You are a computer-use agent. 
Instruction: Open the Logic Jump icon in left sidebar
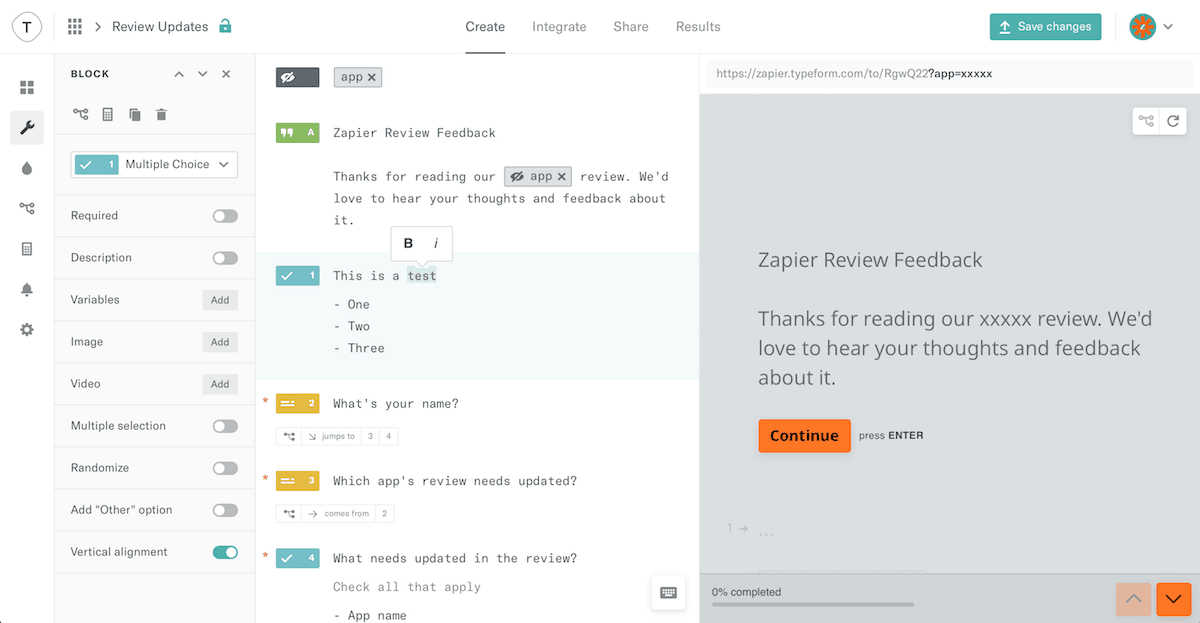(x=27, y=208)
